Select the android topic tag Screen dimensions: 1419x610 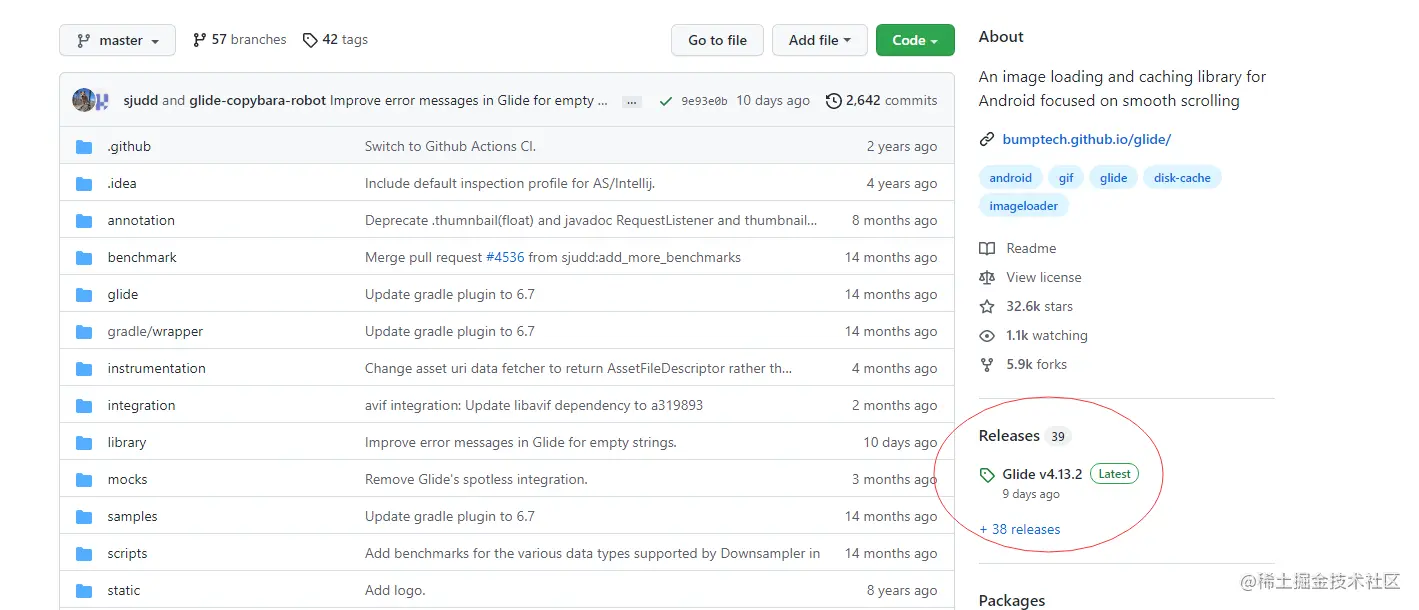1010,178
